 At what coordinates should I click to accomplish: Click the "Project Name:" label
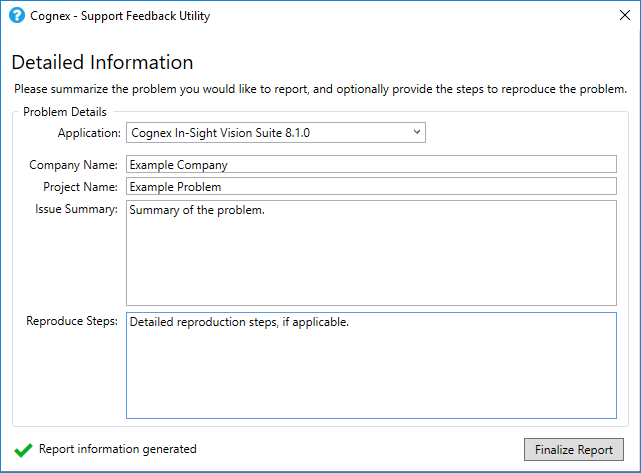click(x=80, y=187)
